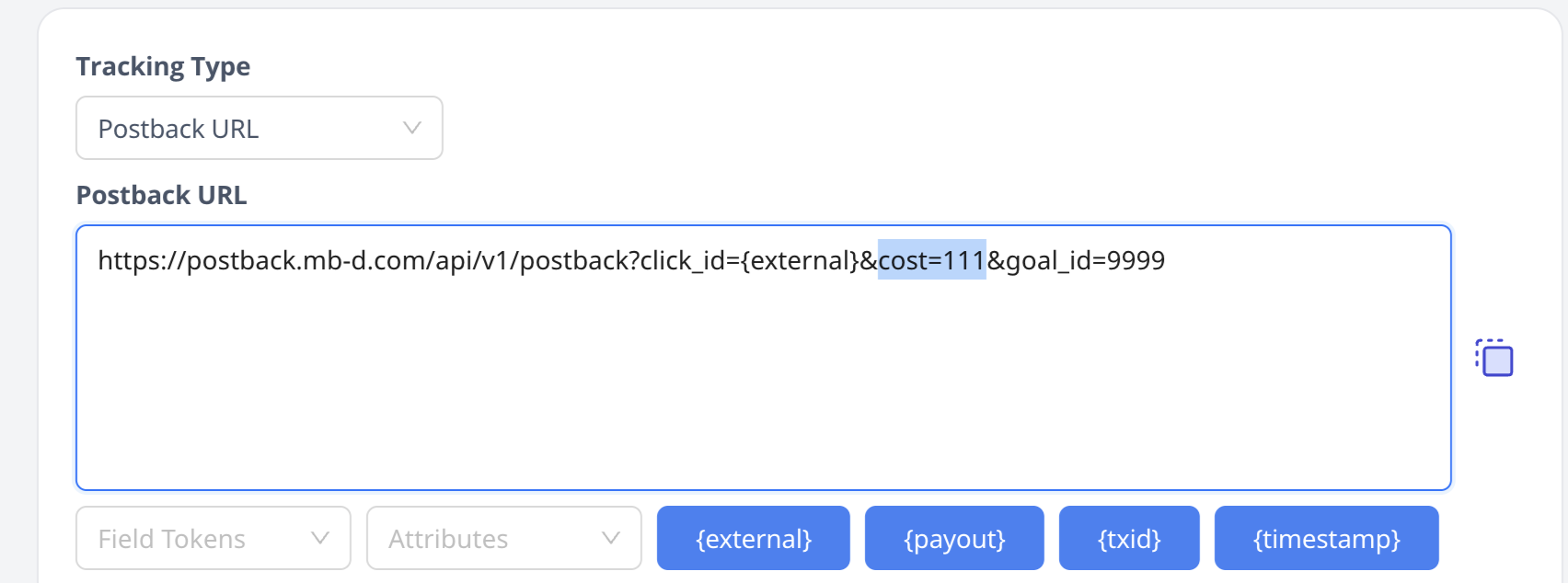The height and width of the screenshot is (583, 1568).
Task: Open the Tracking Type dropdown
Action: click(259, 128)
